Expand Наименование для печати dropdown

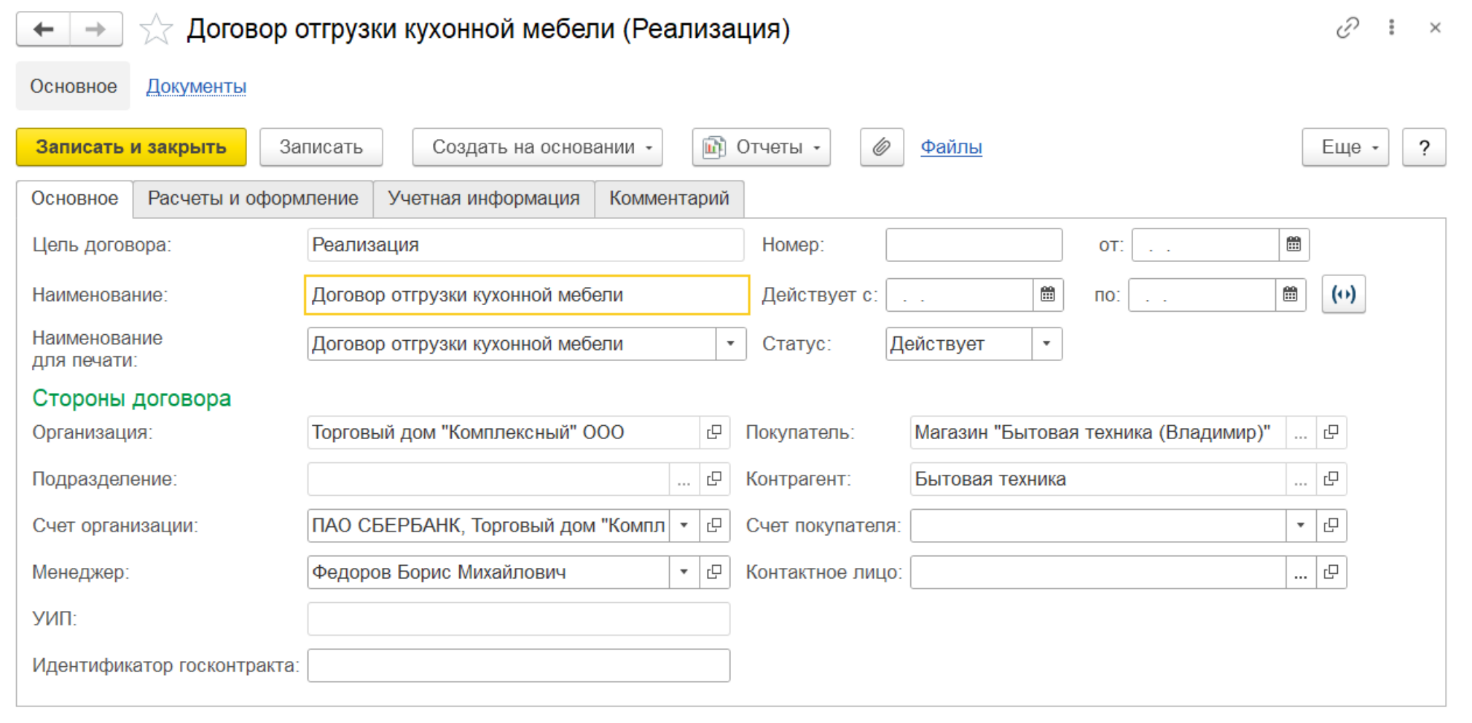(731, 344)
